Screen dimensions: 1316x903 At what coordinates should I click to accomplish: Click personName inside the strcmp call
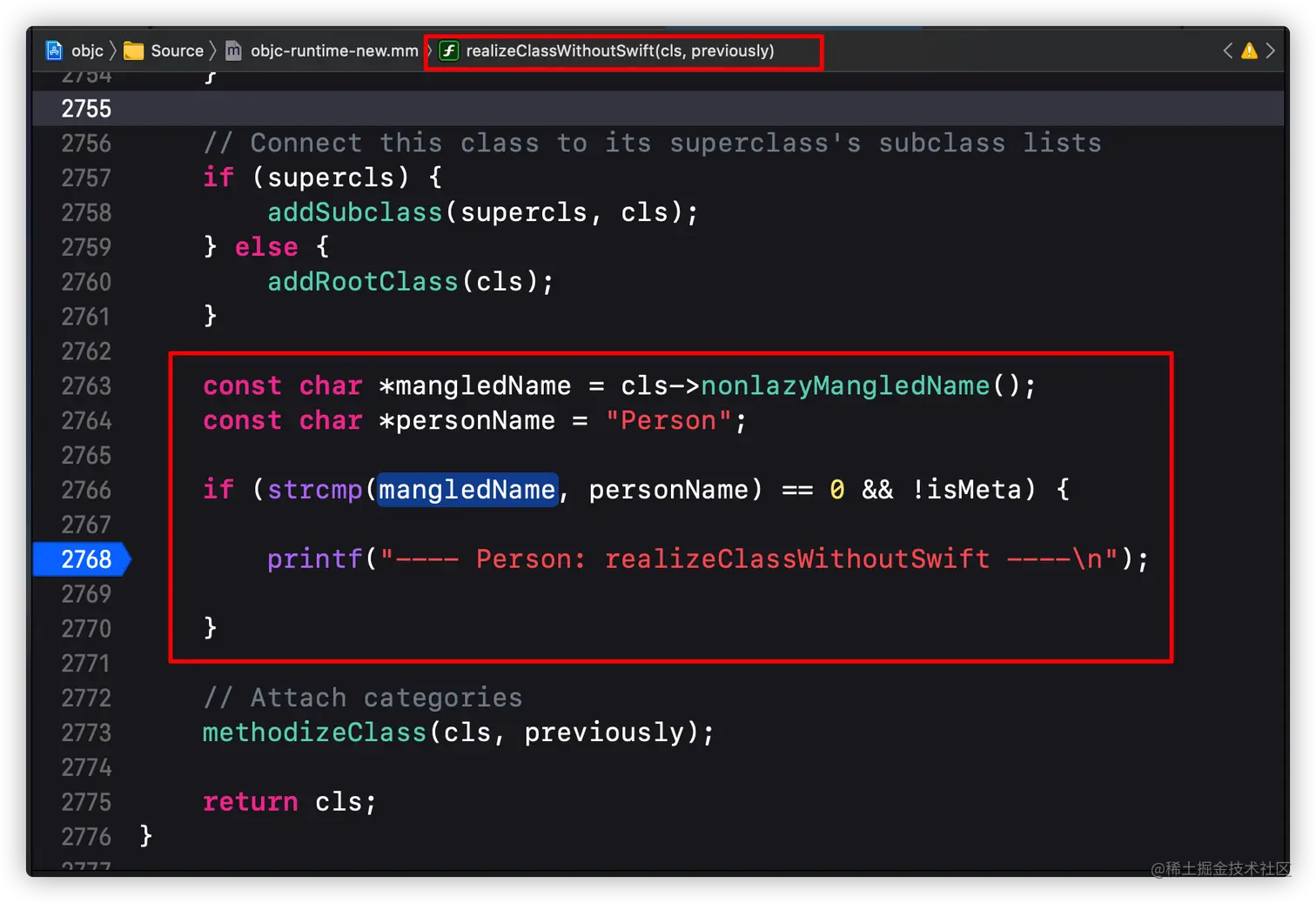point(668,490)
